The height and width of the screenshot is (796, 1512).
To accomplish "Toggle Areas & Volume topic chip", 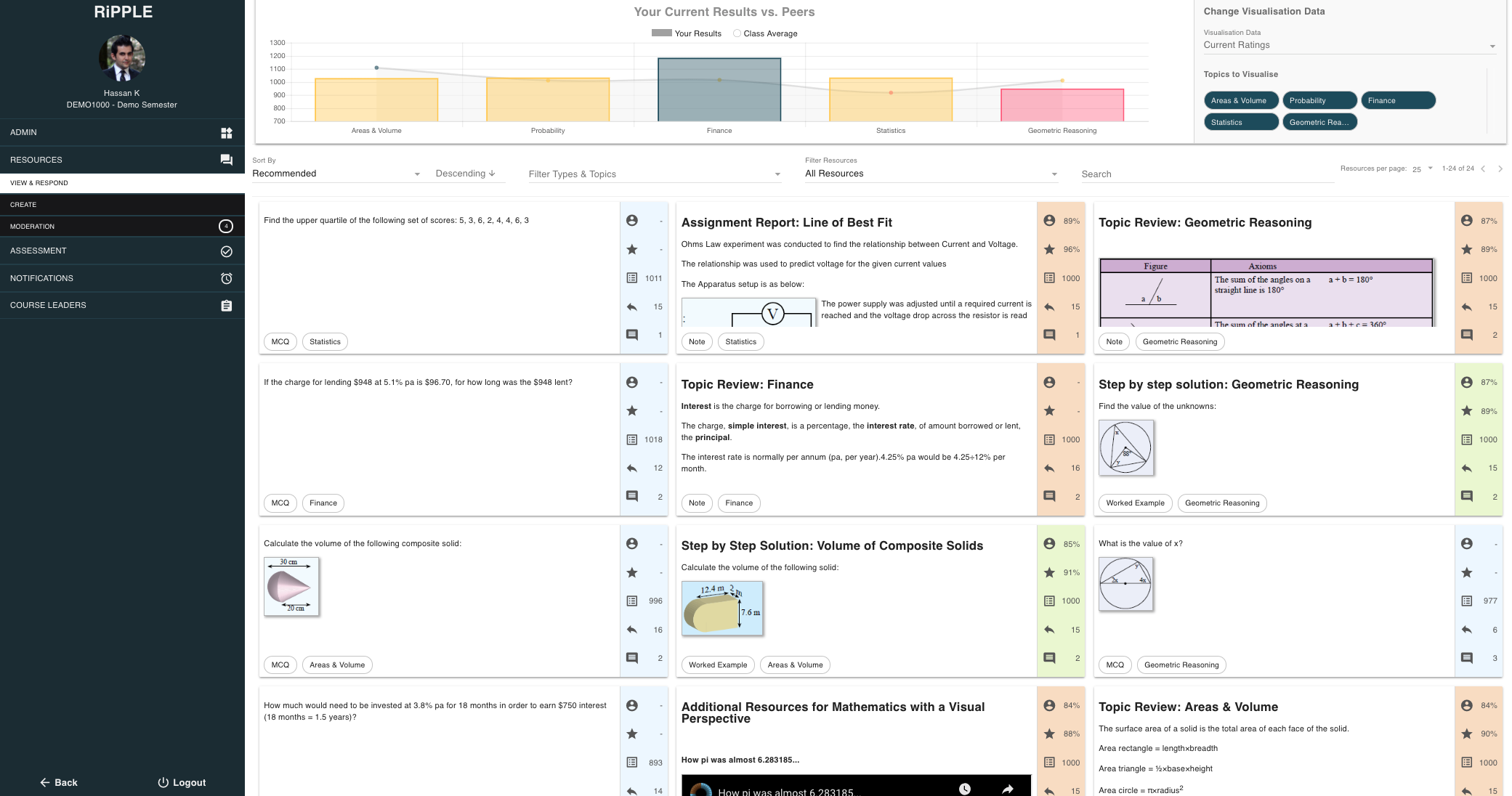I will coord(1242,100).
